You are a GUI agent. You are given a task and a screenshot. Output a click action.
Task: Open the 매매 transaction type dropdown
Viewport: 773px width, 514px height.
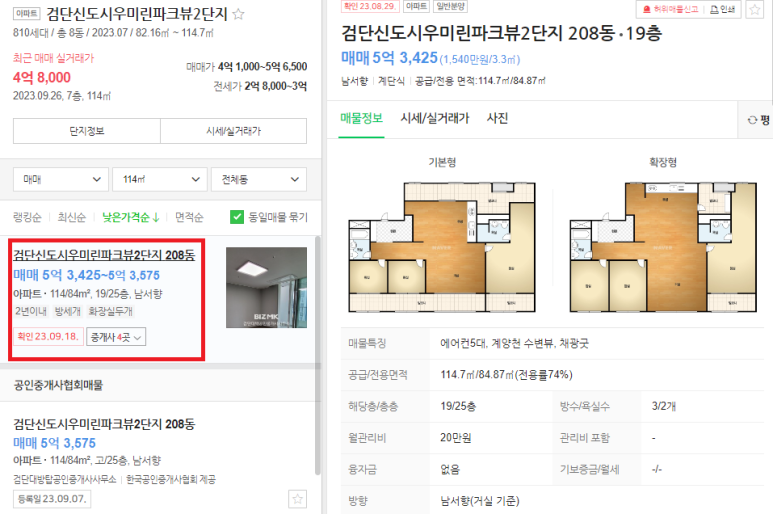(61, 179)
